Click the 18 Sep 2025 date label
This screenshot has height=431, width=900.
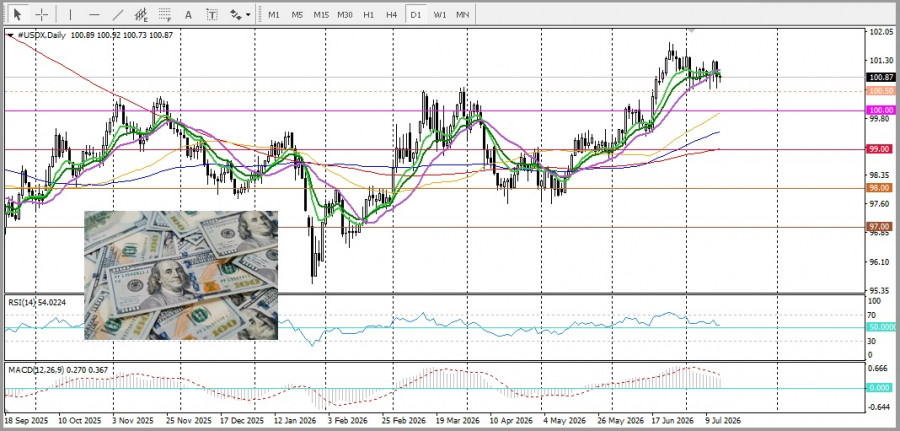(24, 420)
